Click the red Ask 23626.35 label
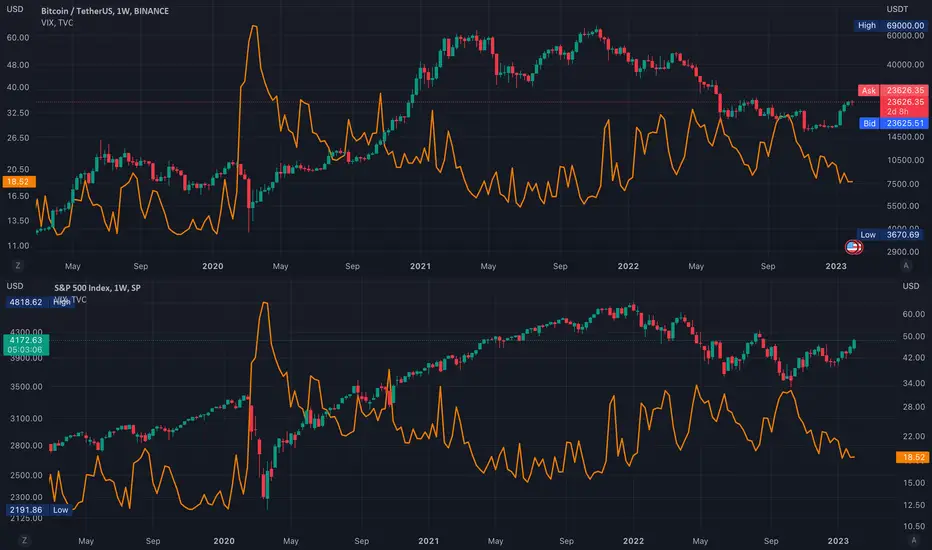 point(893,90)
